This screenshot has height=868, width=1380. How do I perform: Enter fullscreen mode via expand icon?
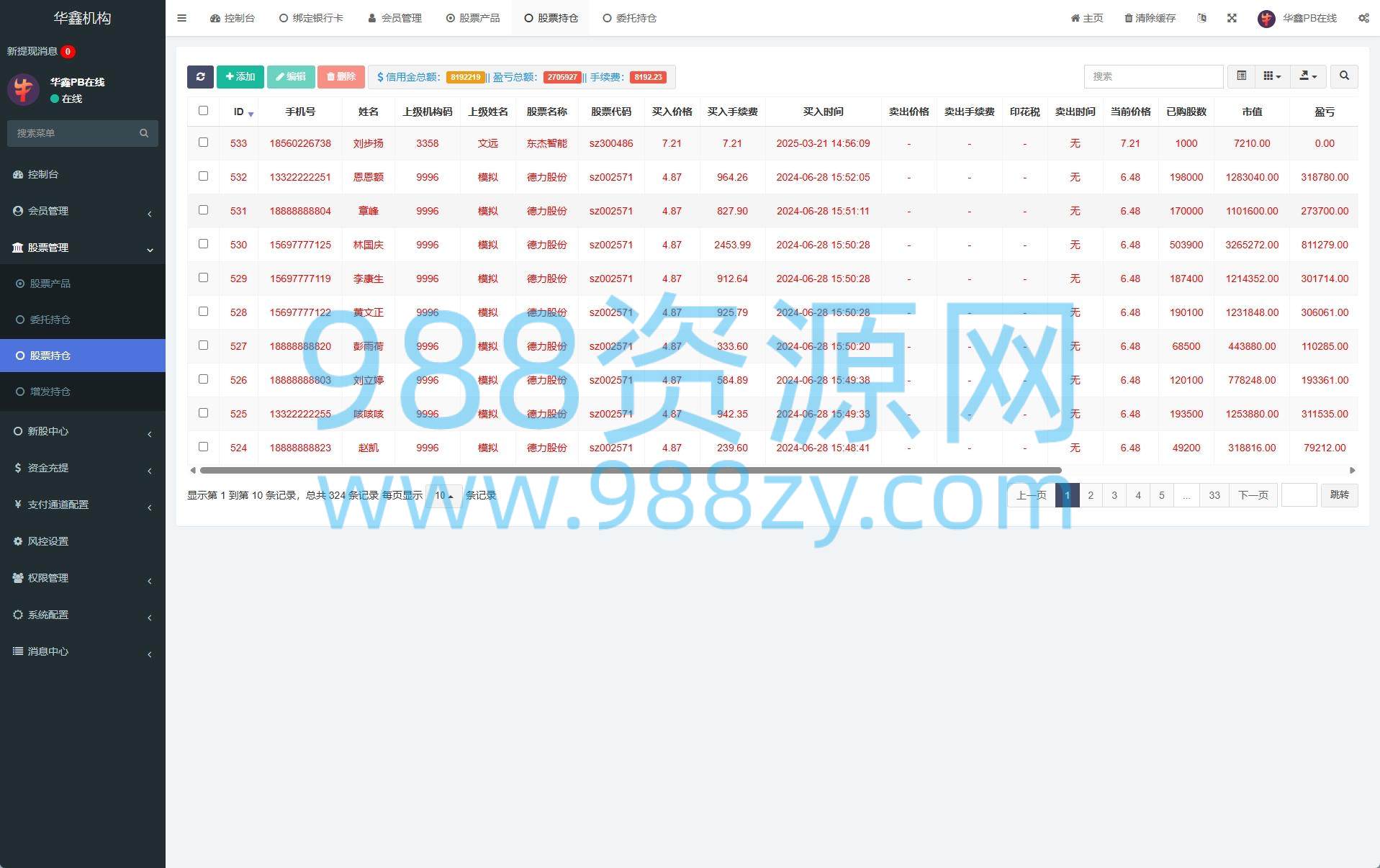pos(1232,18)
